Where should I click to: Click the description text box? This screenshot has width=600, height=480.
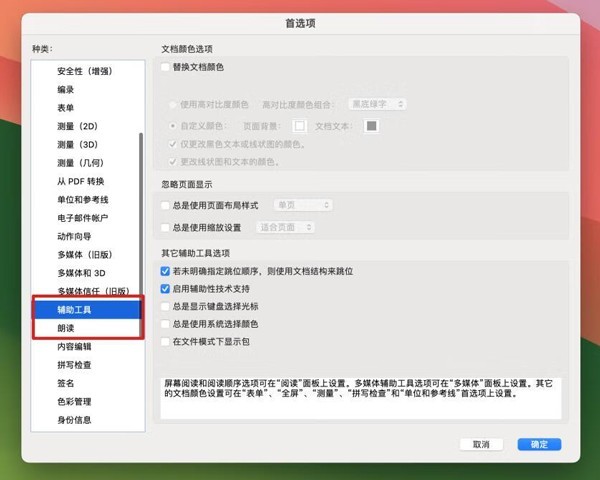361,398
